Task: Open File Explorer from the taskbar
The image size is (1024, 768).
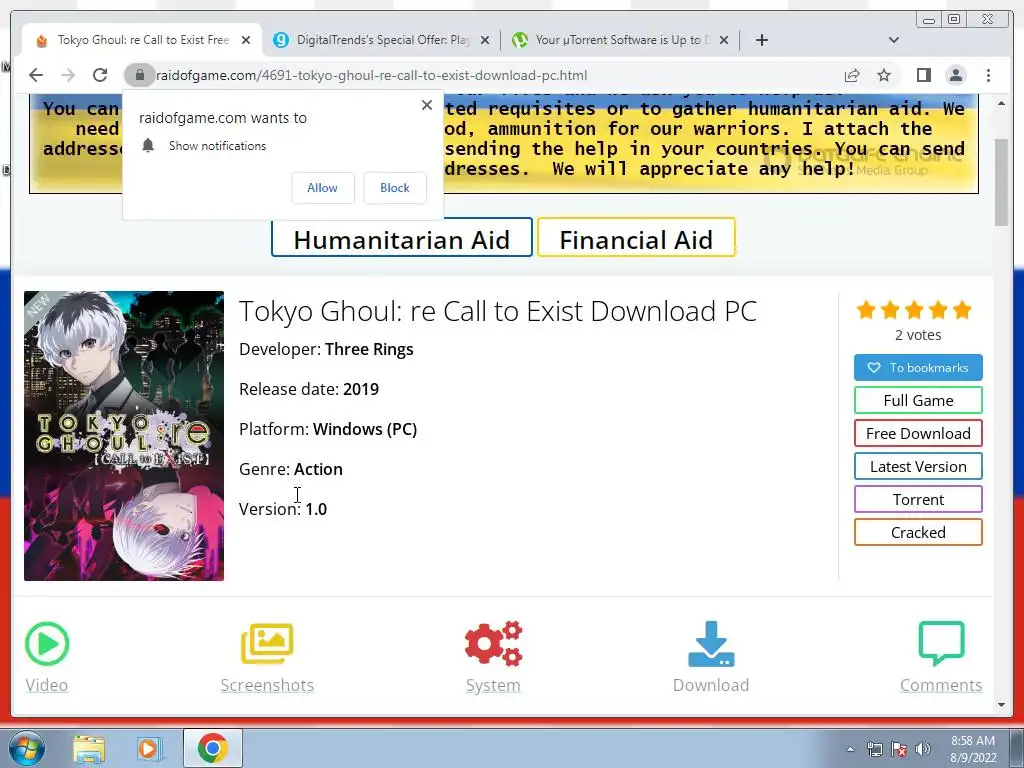Action: (x=89, y=748)
